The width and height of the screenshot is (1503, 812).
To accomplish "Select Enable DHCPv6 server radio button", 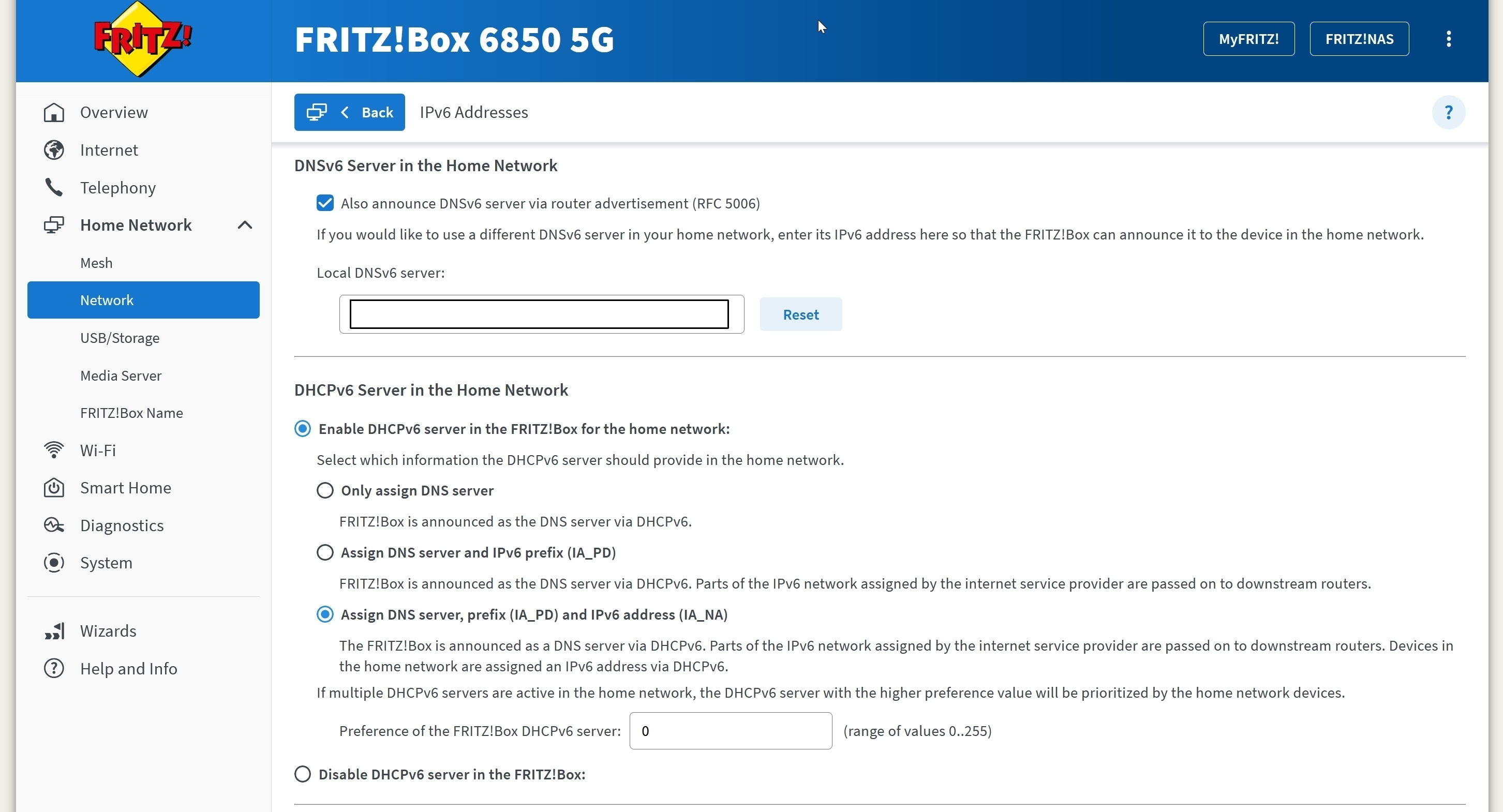I will click(302, 429).
